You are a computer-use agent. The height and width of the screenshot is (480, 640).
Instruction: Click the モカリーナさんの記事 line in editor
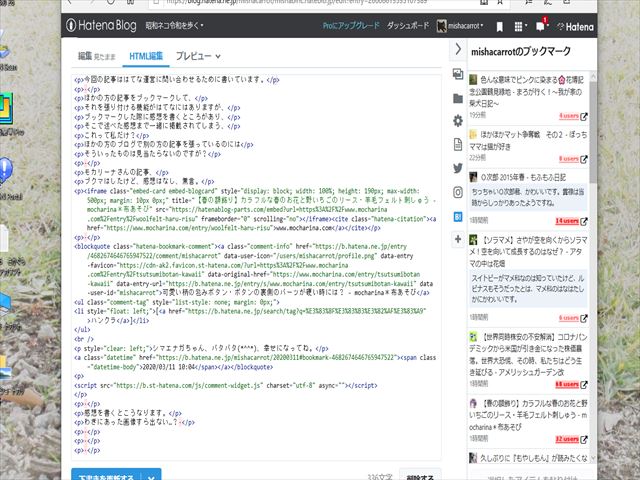pyautogui.click(x=121, y=172)
